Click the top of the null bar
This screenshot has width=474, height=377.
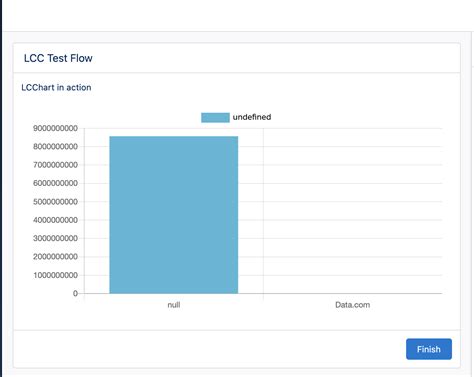click(174, 137)
